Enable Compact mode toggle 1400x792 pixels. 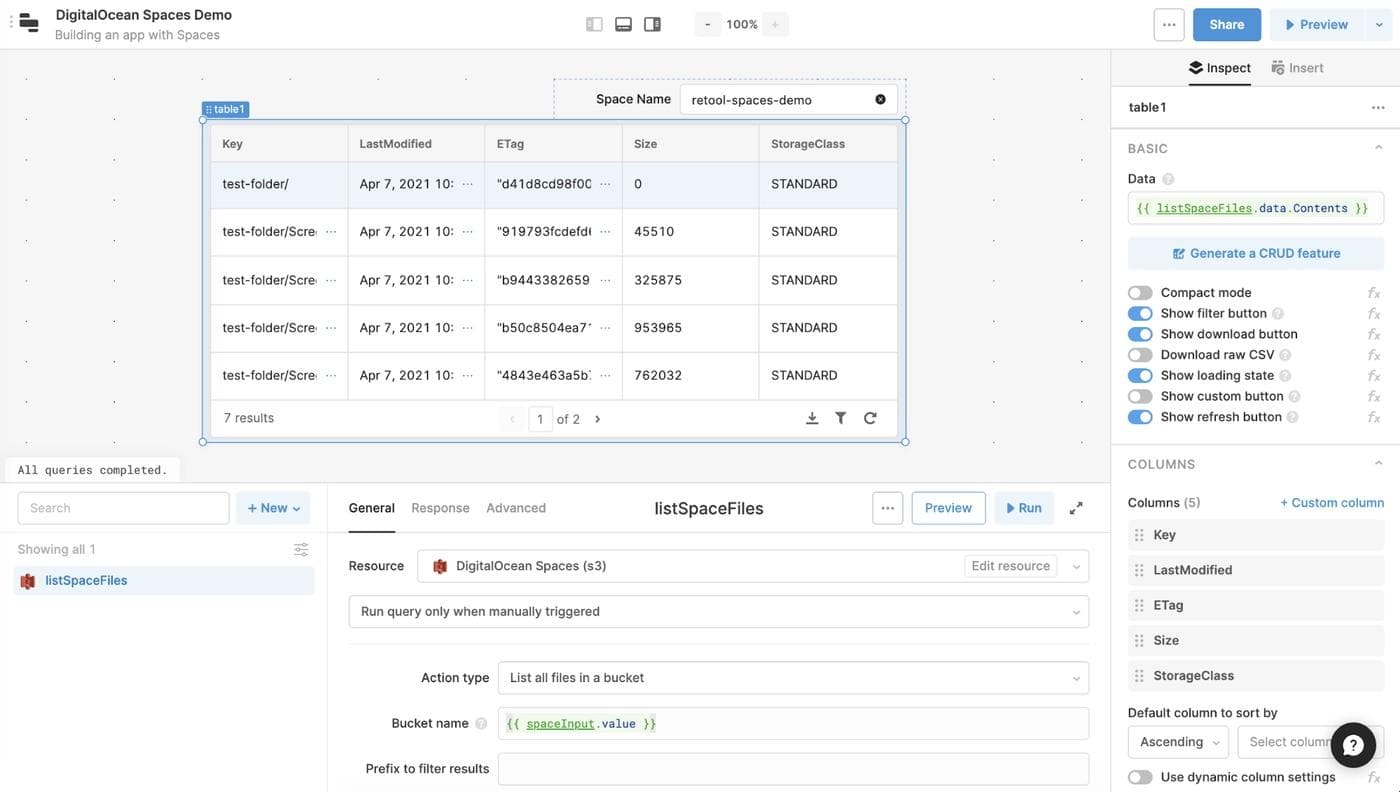click(x=1140, y=293)
